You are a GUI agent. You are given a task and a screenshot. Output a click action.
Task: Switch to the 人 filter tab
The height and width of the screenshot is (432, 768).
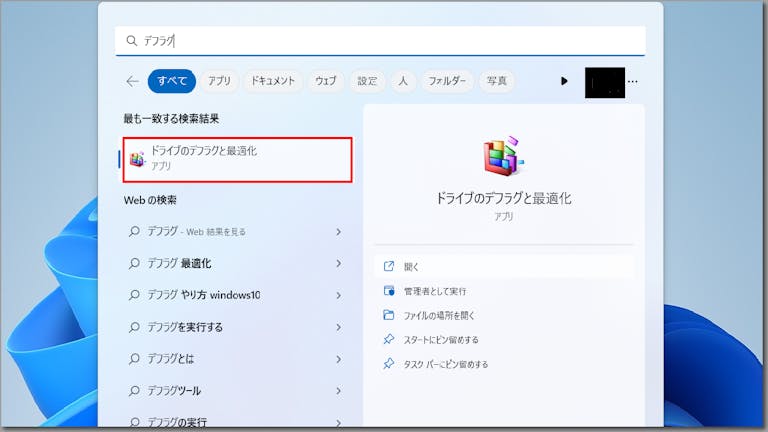[x=403, y=81]
